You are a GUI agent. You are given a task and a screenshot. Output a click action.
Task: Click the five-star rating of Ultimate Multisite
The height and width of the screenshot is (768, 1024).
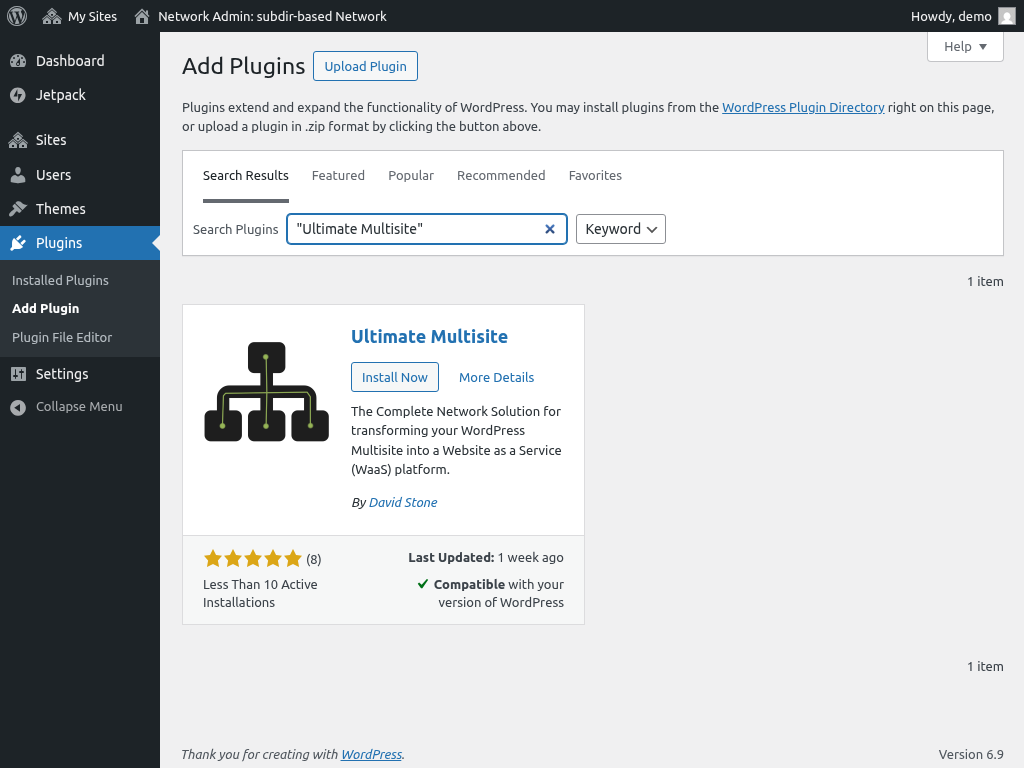pyautogui.click(x=253, y=558)
